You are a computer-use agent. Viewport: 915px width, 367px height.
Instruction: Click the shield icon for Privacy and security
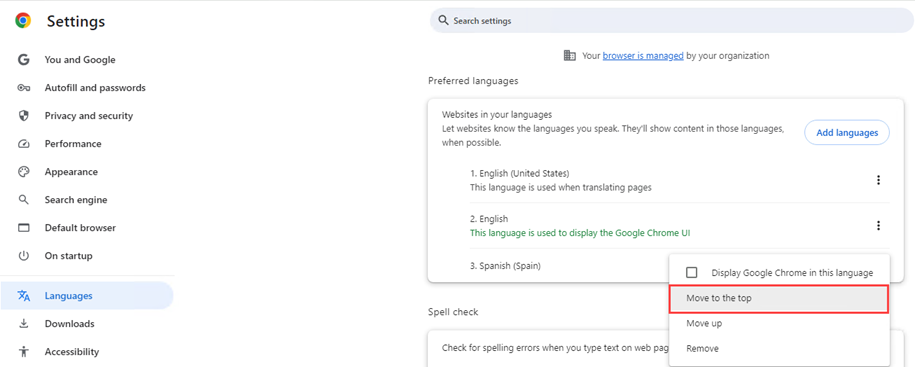23,116
